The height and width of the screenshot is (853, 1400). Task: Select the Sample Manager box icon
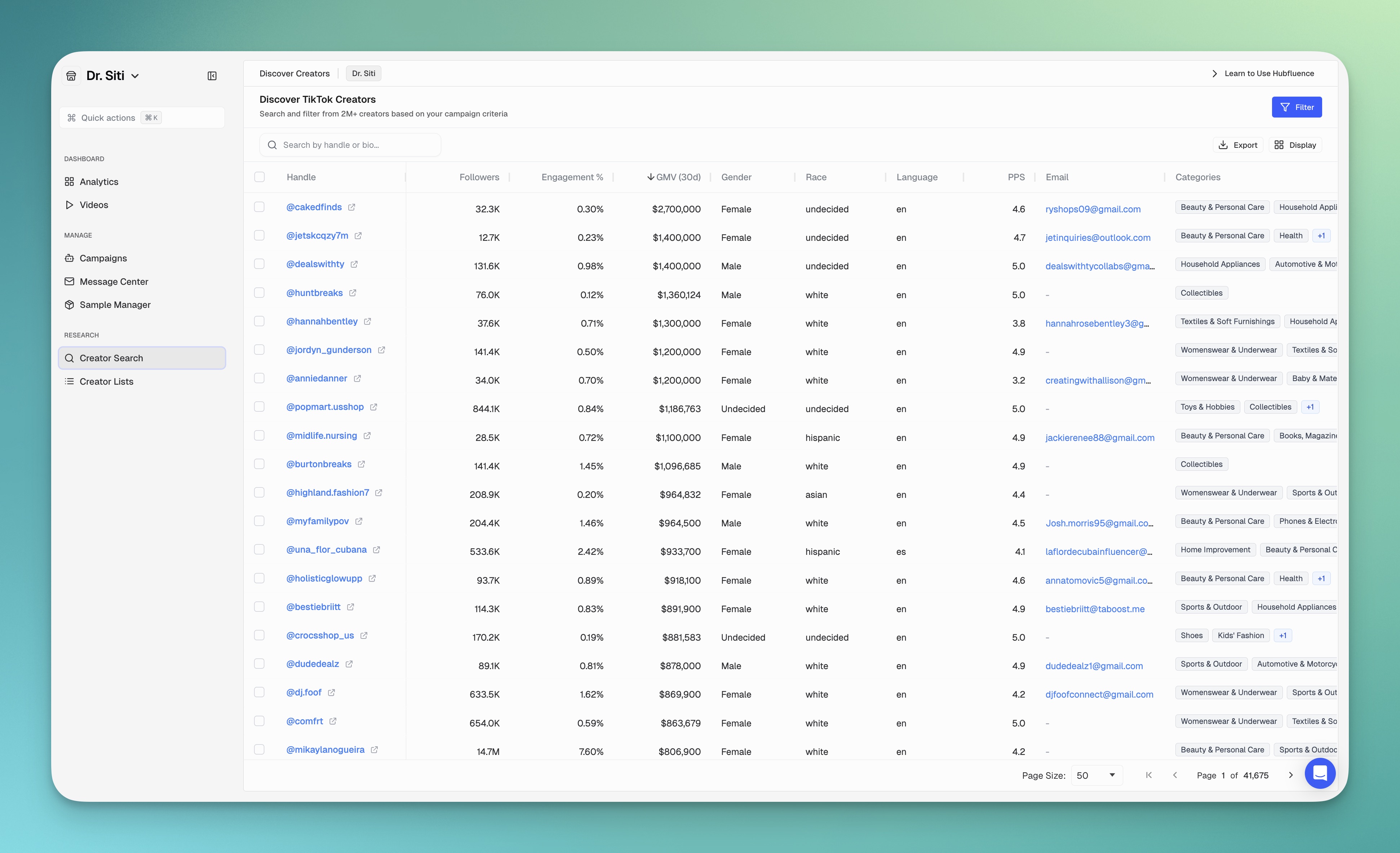pos(69,305)
